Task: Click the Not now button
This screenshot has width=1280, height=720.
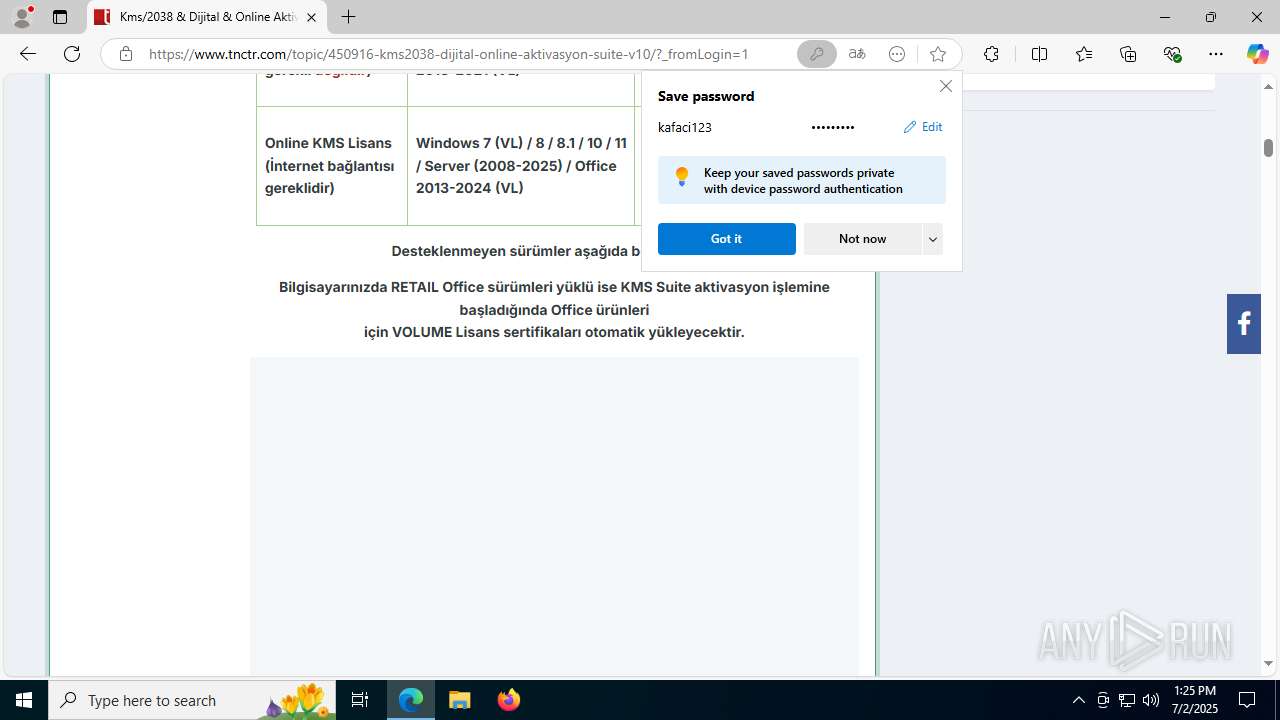Action: point(862,239)
